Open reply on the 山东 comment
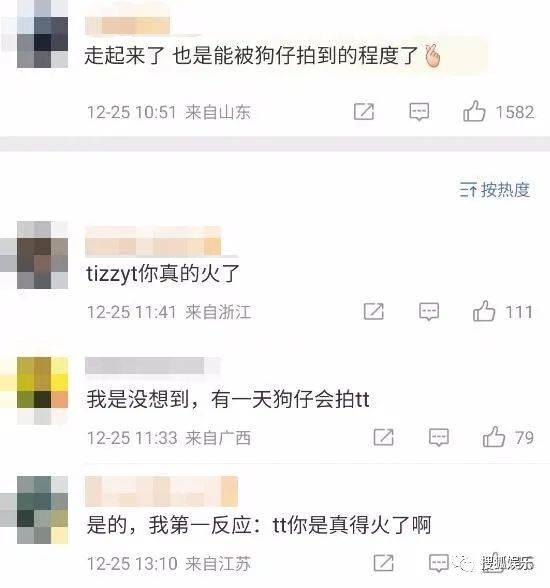This screenshot has height=588, width=550. 419,112
